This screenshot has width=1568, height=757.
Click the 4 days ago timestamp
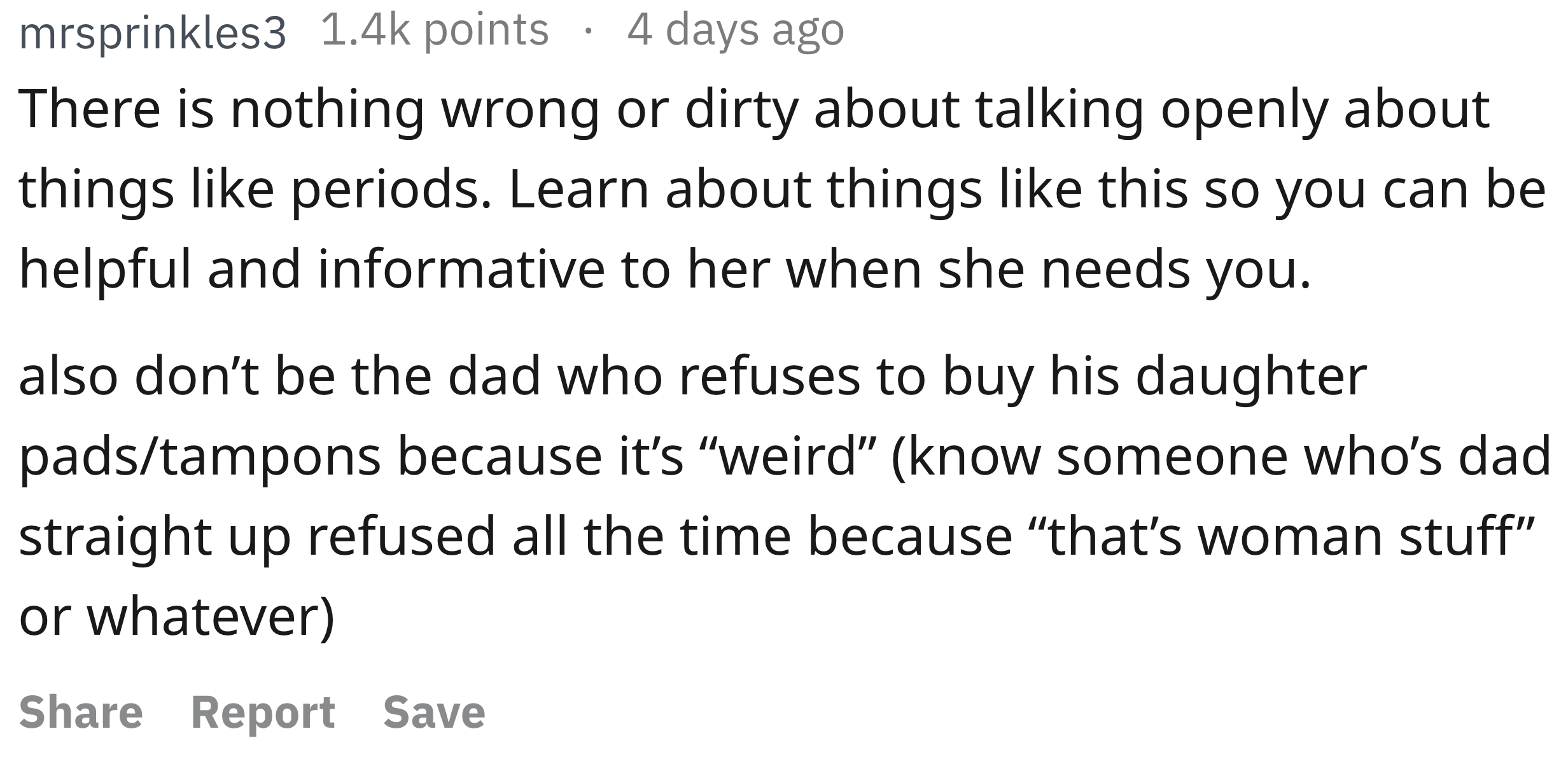click(x=736, y=31)
